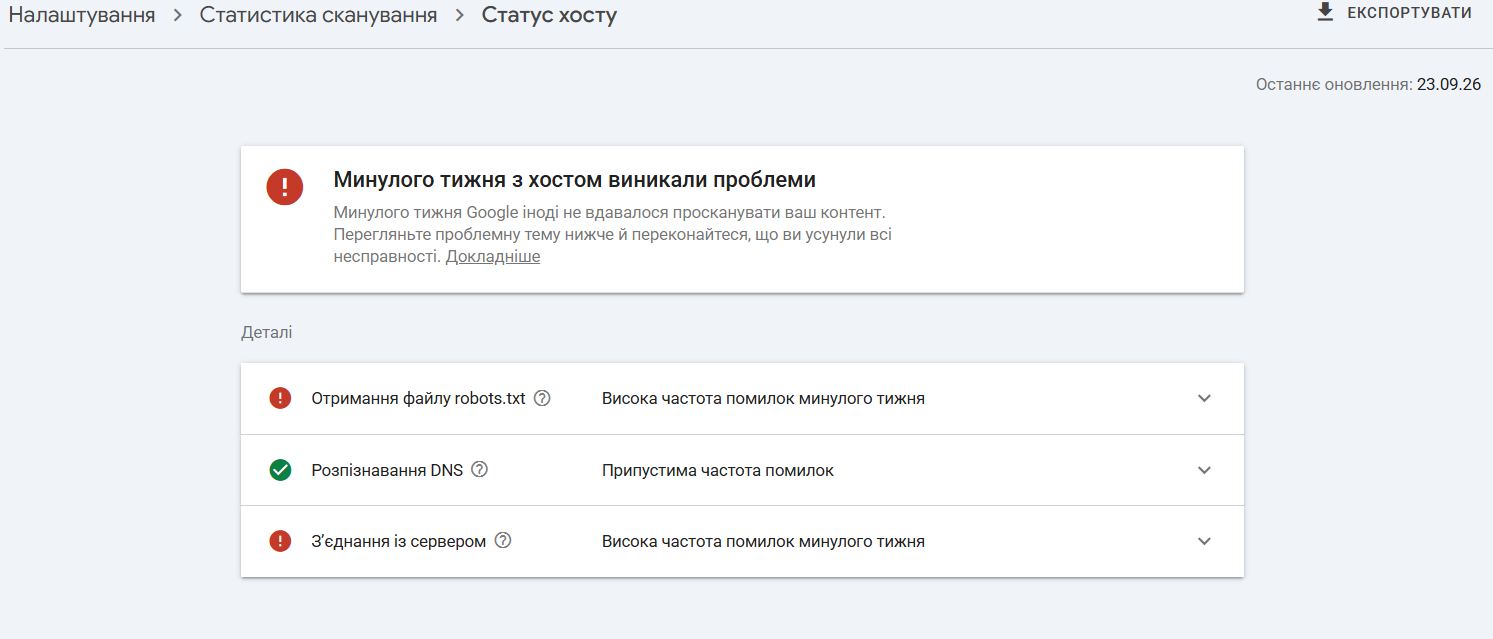1493x639 pixels.
Task: Click 'Припустима частота помилок' status text
Action: coord(718,470)
